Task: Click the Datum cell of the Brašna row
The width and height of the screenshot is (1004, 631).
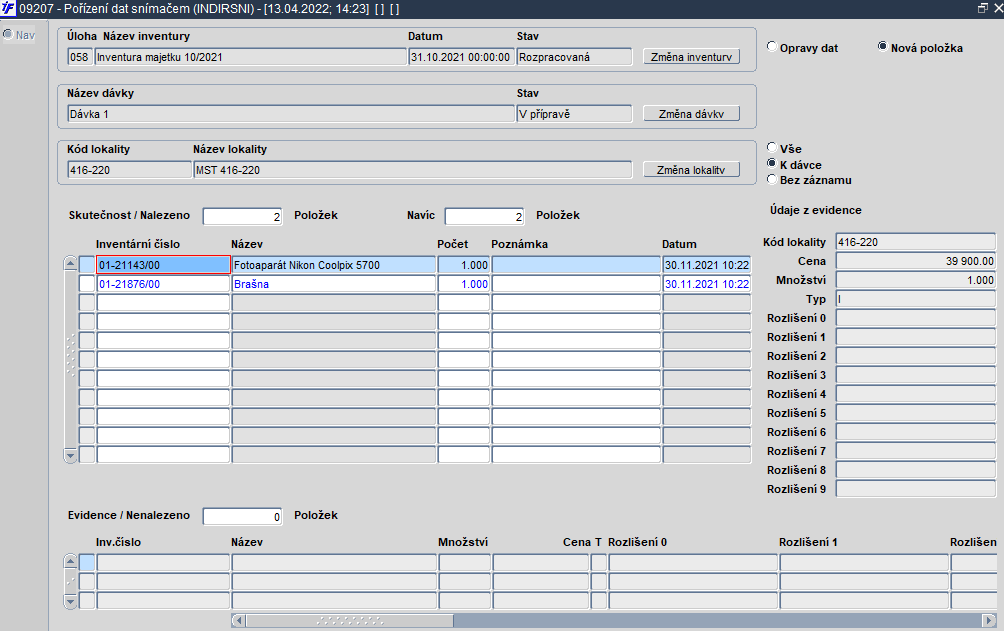Action: [x=707, y=284]
